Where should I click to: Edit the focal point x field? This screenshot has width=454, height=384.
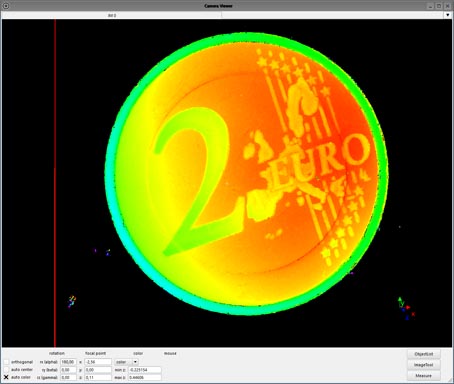coord(98,362)
